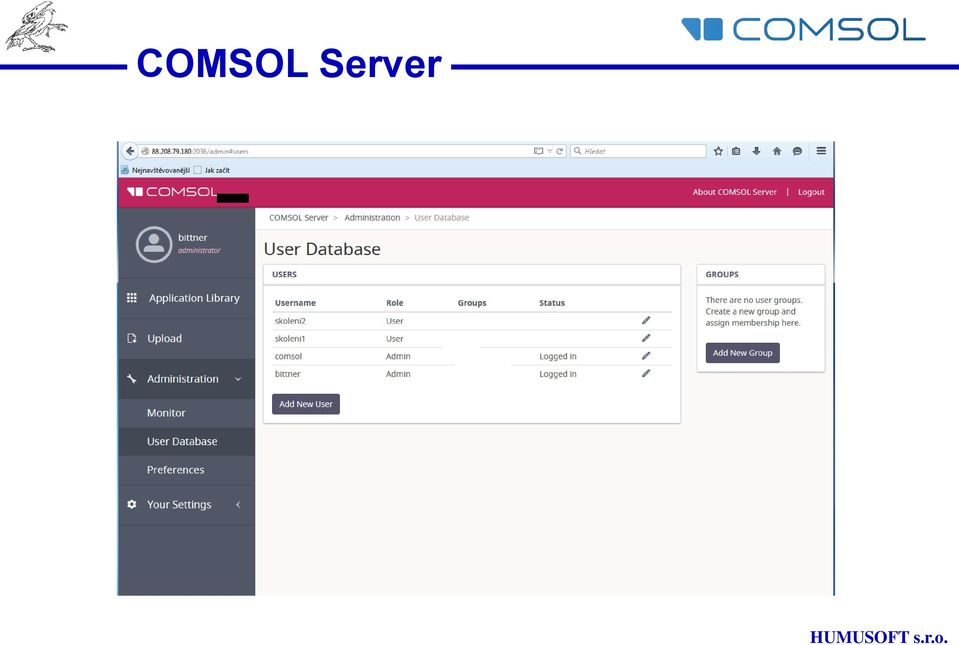Collapse the Administration chevron
The image size is (959, 645).
point(238,379)
